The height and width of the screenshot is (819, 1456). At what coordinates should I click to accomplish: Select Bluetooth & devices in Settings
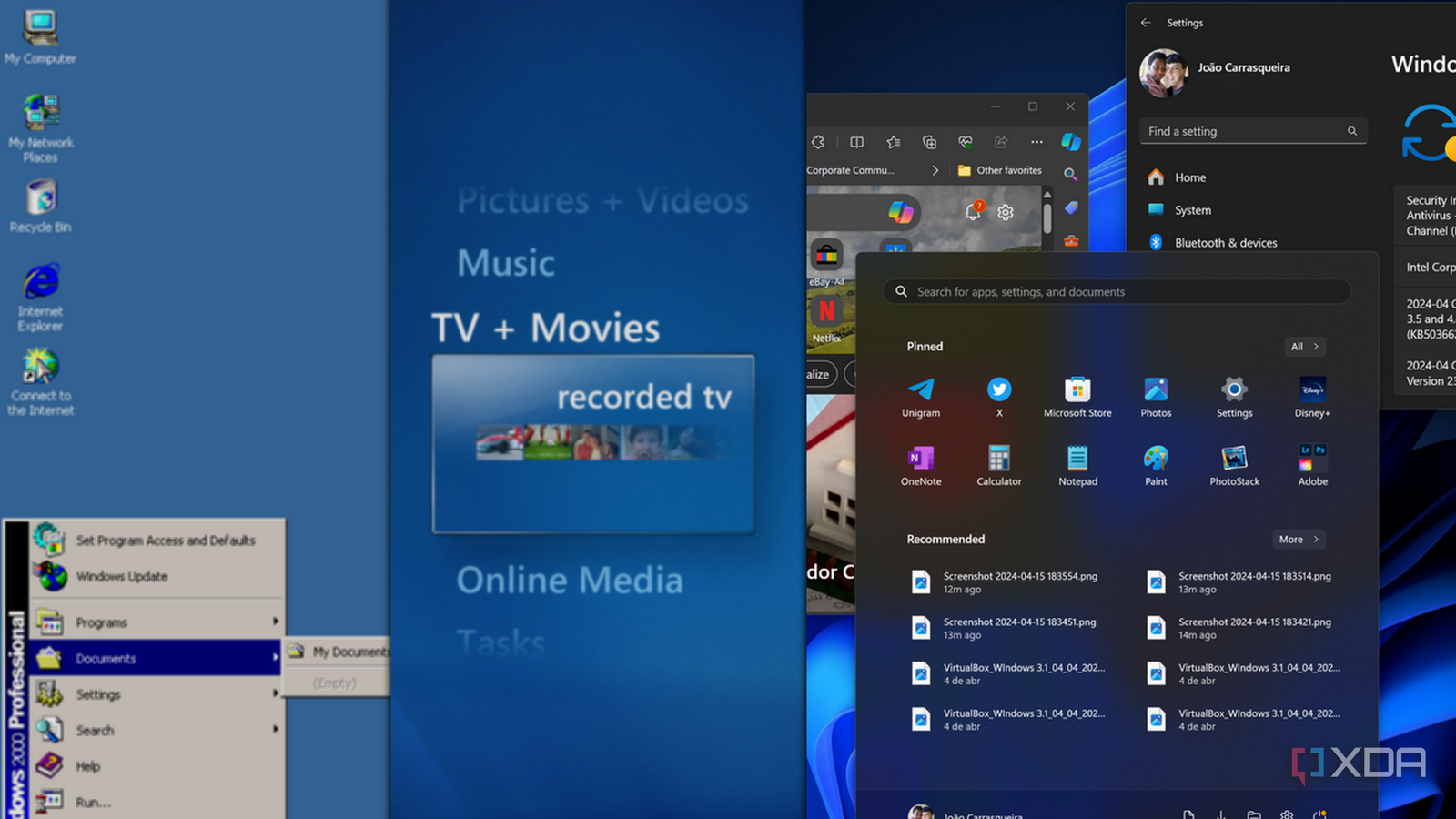point(1226,242)
